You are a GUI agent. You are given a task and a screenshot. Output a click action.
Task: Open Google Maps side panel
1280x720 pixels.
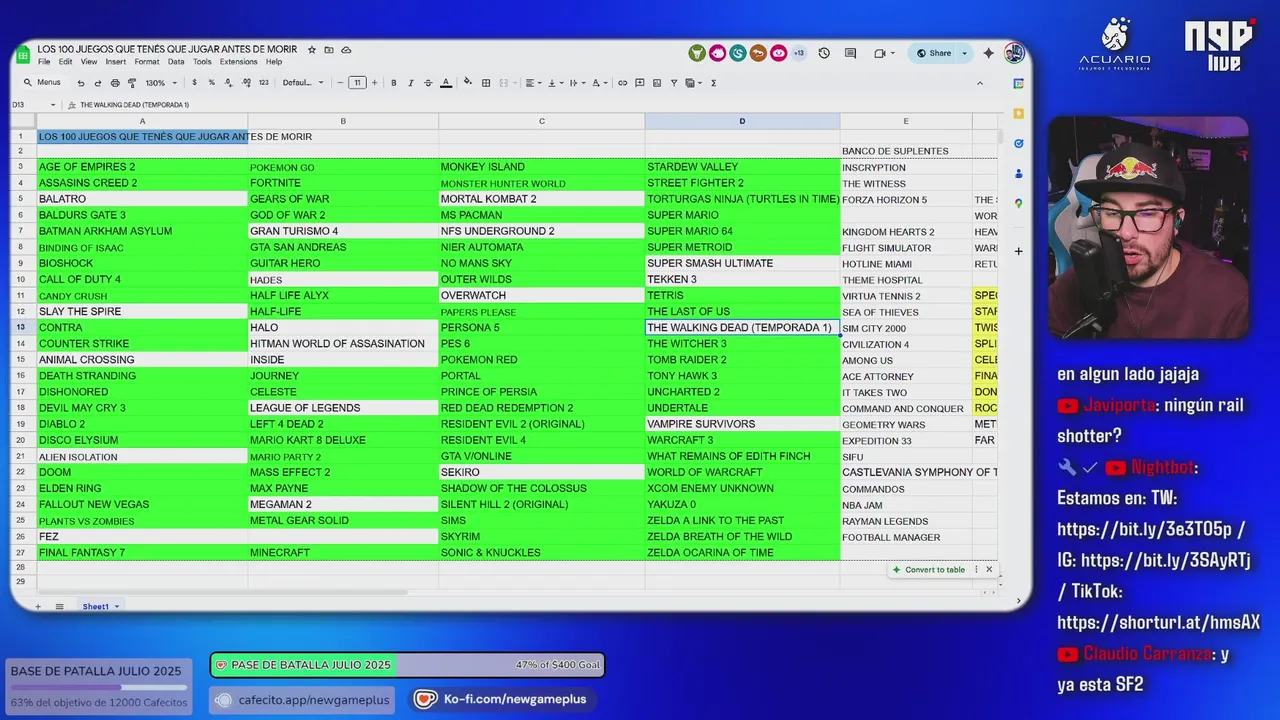(1018, 203)
